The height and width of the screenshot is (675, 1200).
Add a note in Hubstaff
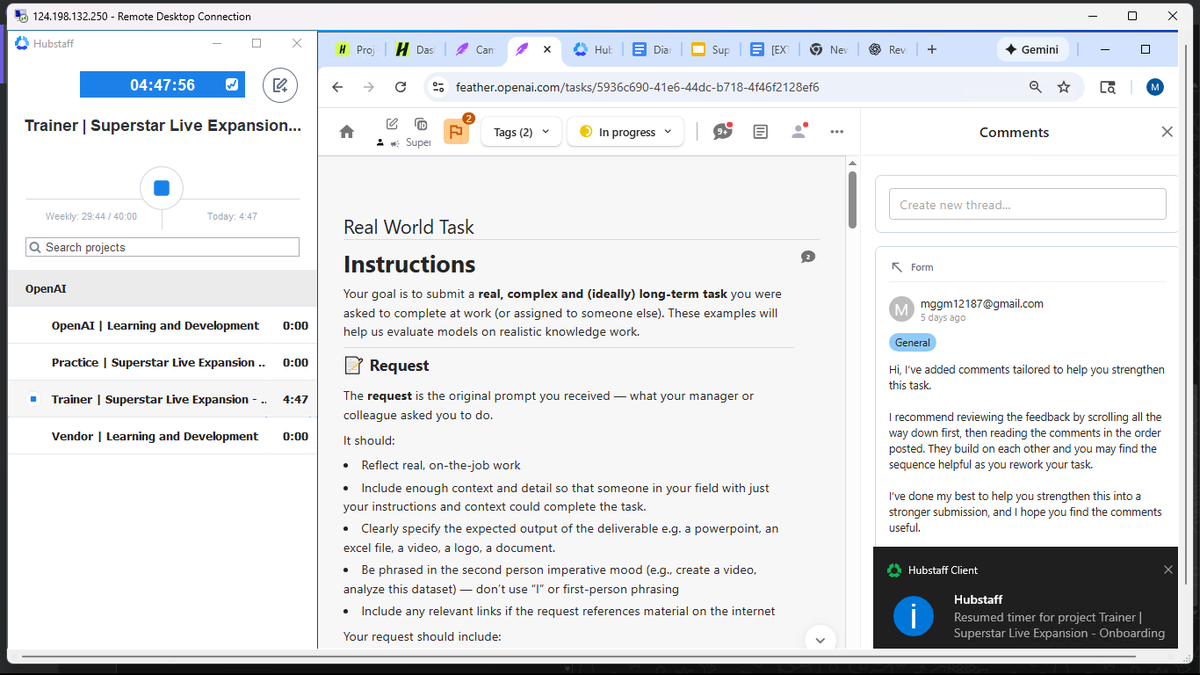[281, 85]
